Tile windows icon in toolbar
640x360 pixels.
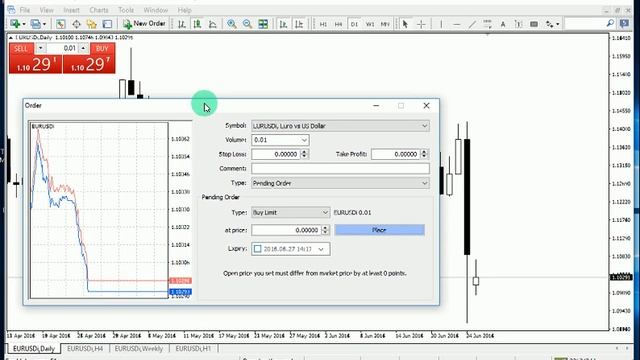coord(263,24)
